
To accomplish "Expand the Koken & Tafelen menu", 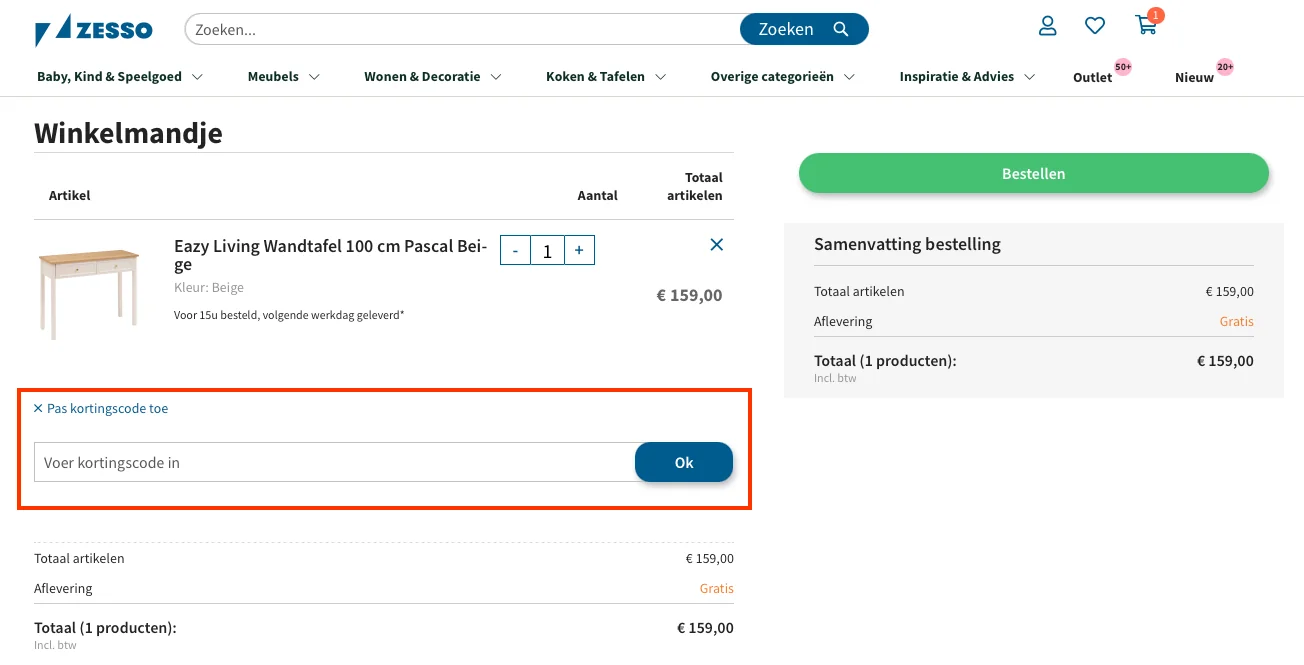I will (605, 77).
